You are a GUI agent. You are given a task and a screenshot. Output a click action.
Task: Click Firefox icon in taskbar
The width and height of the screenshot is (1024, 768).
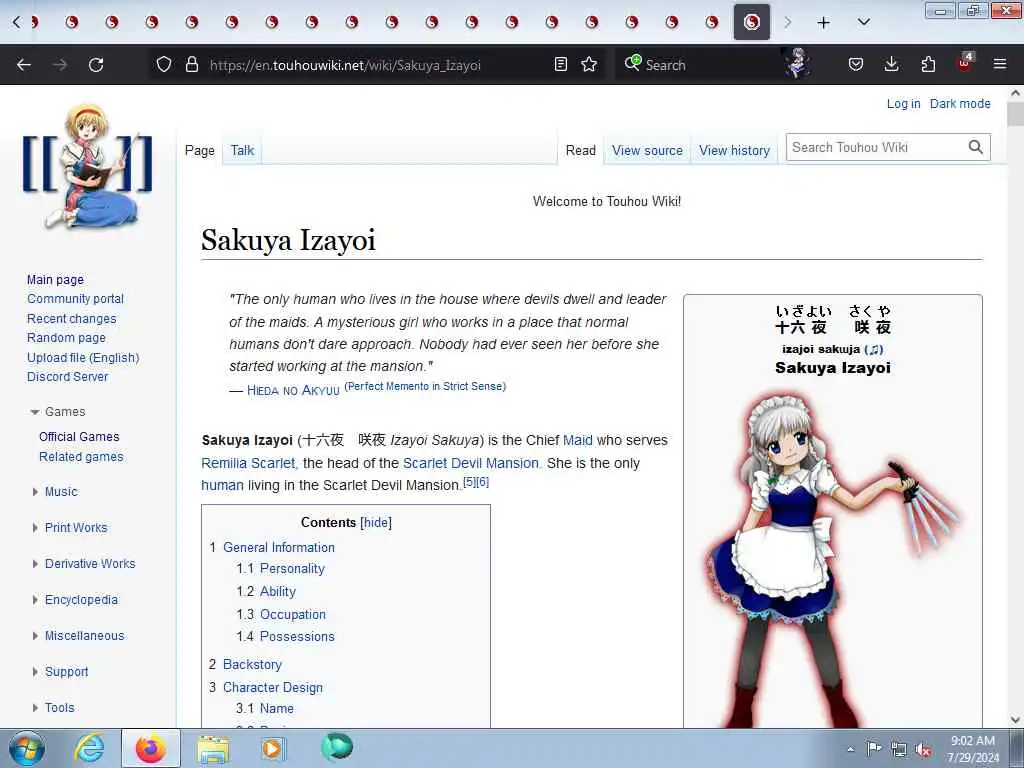150,748
